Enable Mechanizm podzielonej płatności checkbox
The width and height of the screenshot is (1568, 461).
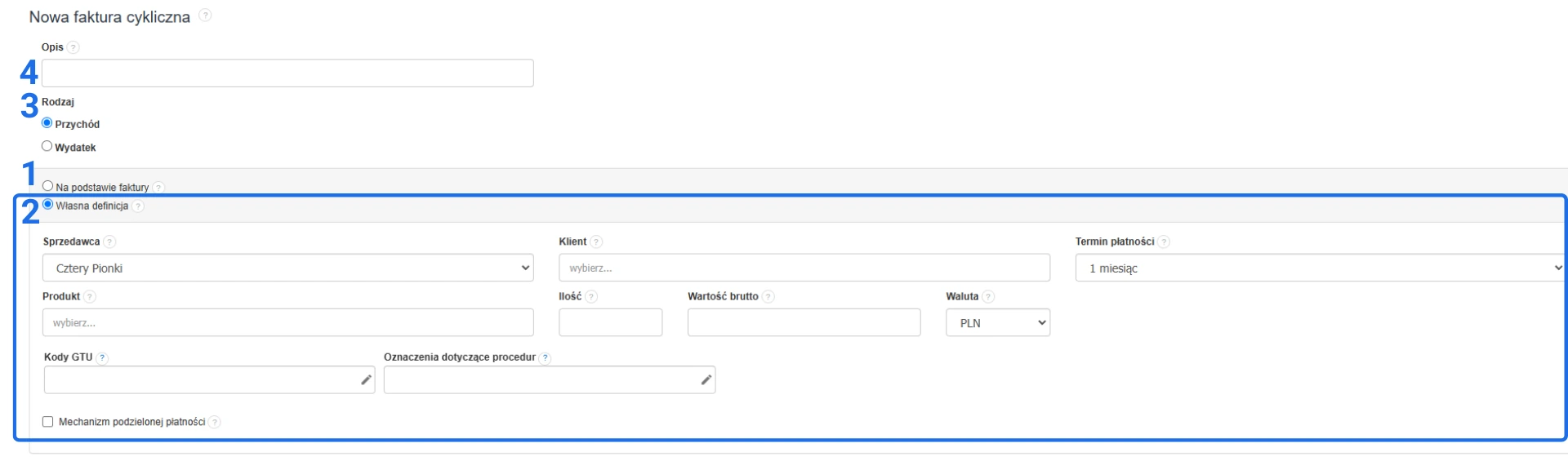click(48, 422)
